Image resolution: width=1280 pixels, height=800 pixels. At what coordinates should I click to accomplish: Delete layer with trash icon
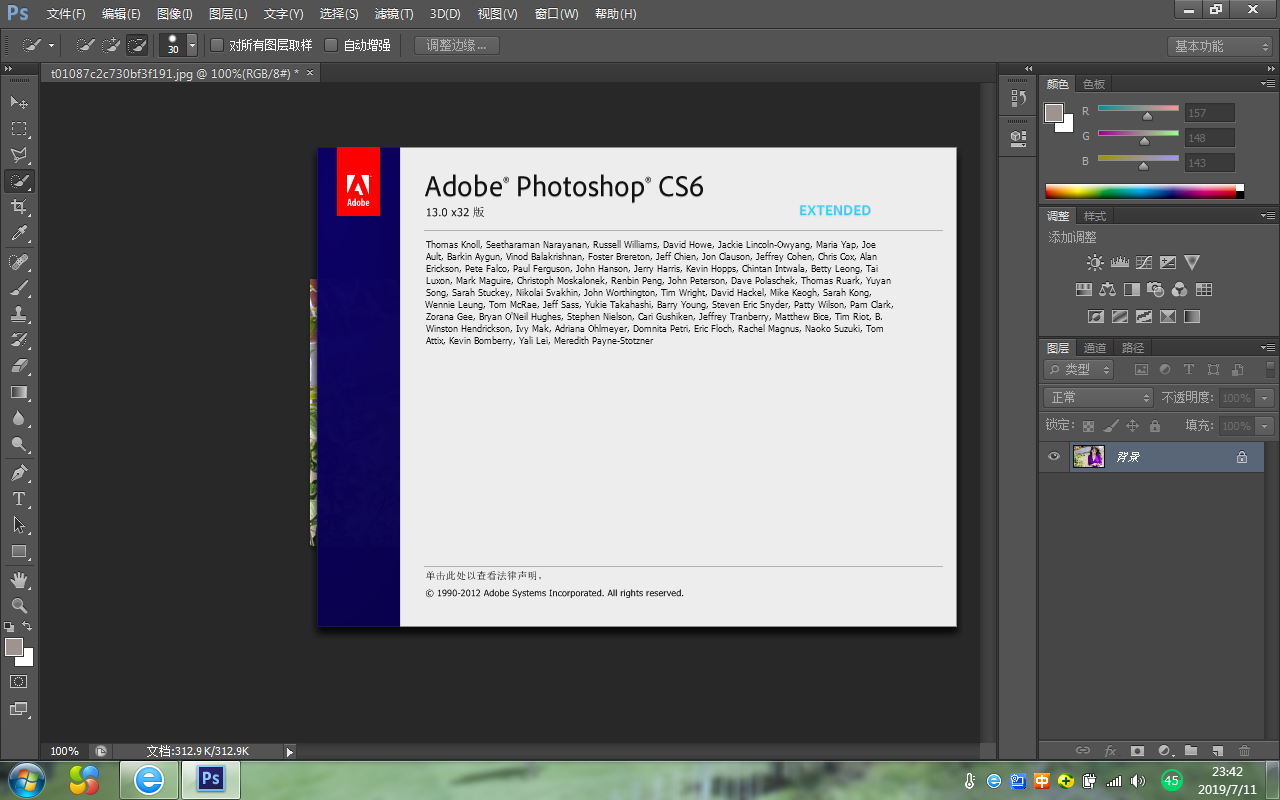pyautogui.click(x=1244, y=750)
